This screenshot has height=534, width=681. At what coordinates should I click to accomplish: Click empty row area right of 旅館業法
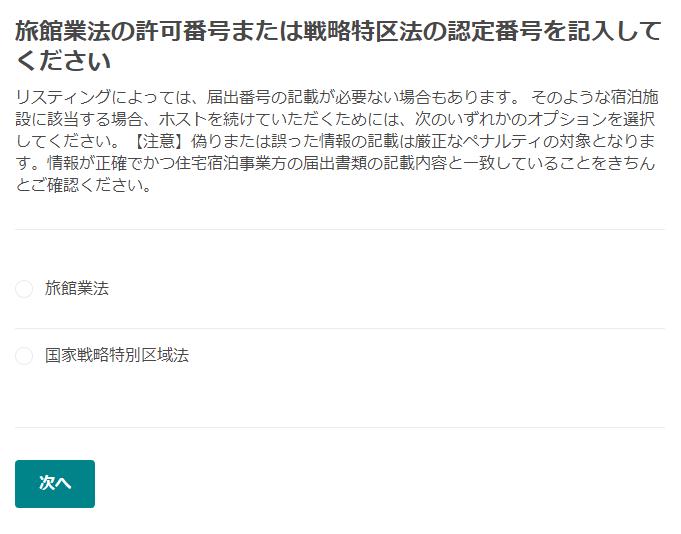tap(400, 289)
